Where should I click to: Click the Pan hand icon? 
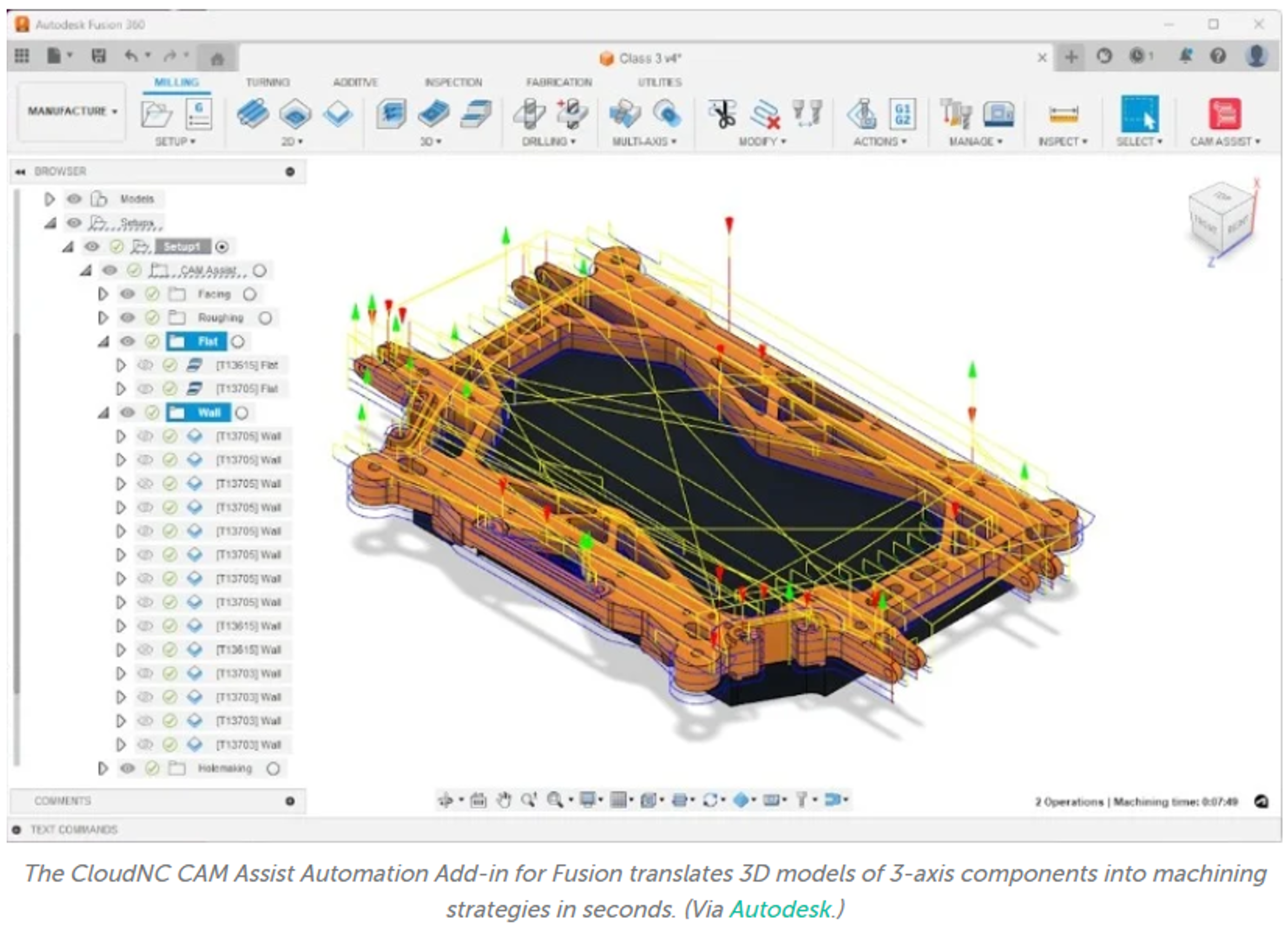[503, 800]
